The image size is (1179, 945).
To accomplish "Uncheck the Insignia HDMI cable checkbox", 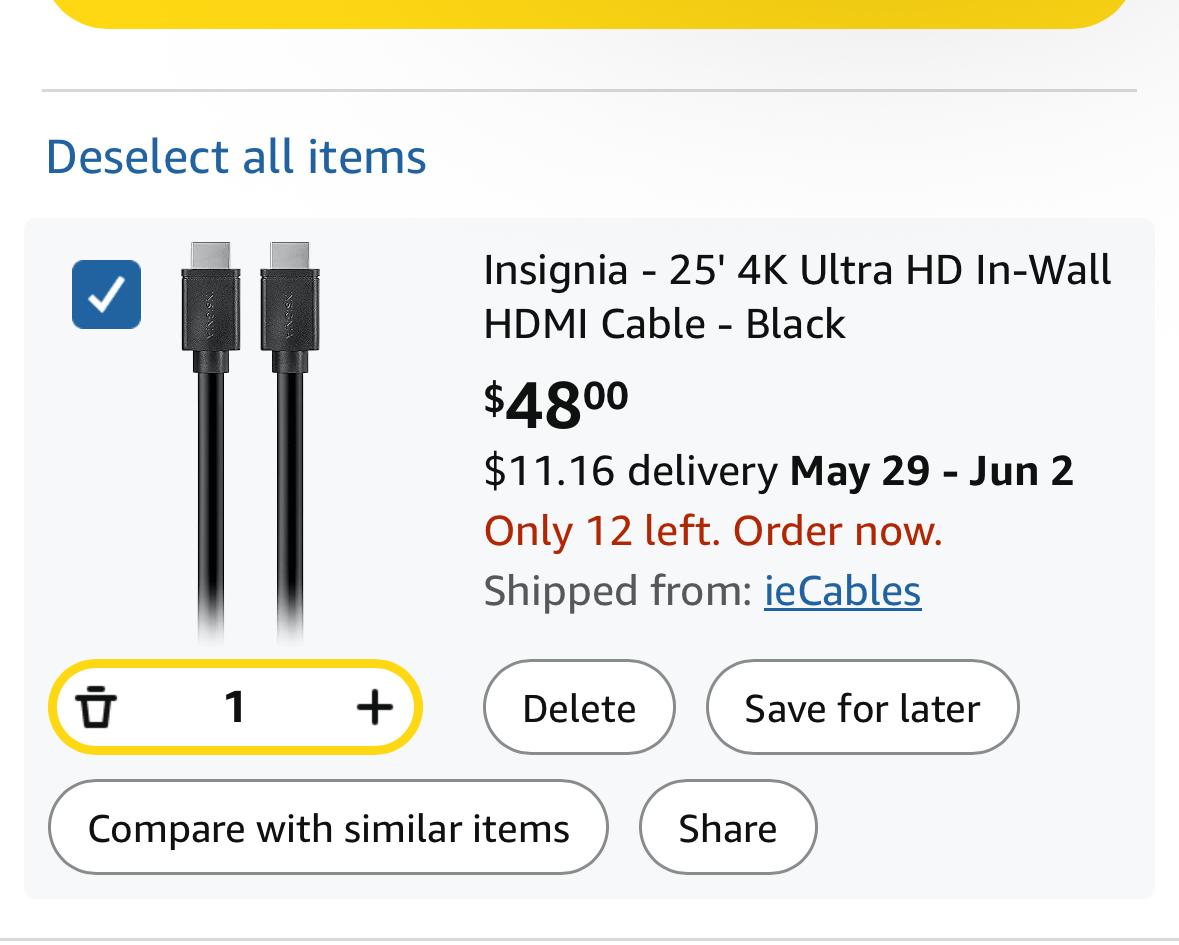I will (106, 294).
